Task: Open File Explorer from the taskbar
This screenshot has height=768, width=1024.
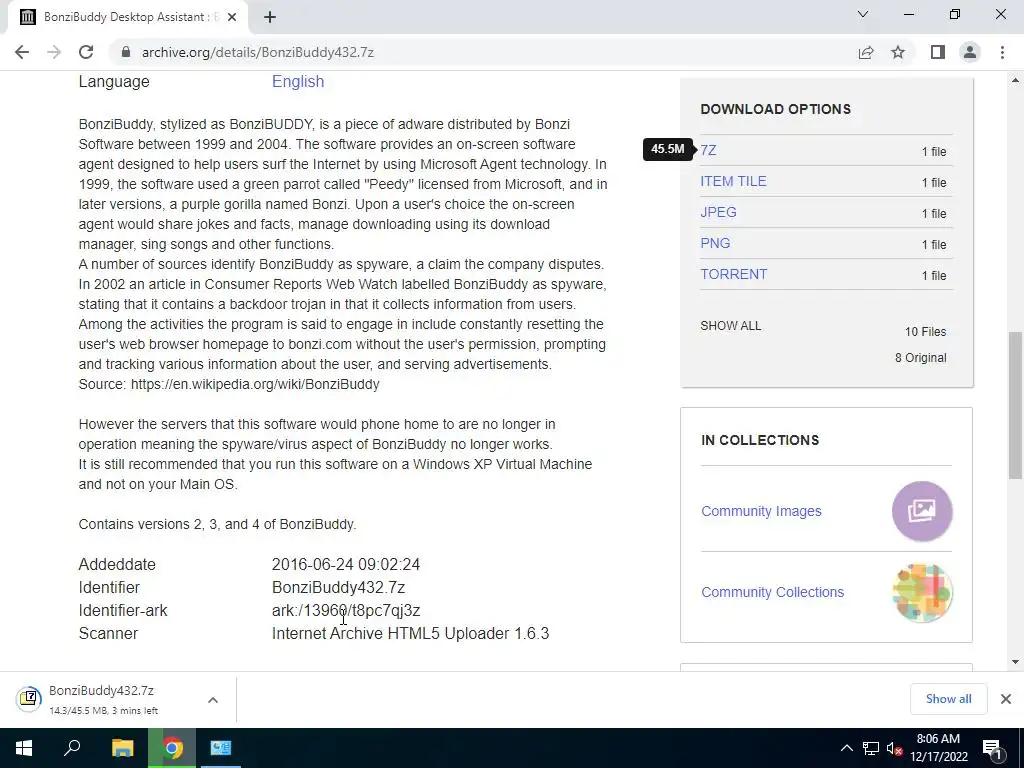Action: pyautogui.click(x=122, y=748)
